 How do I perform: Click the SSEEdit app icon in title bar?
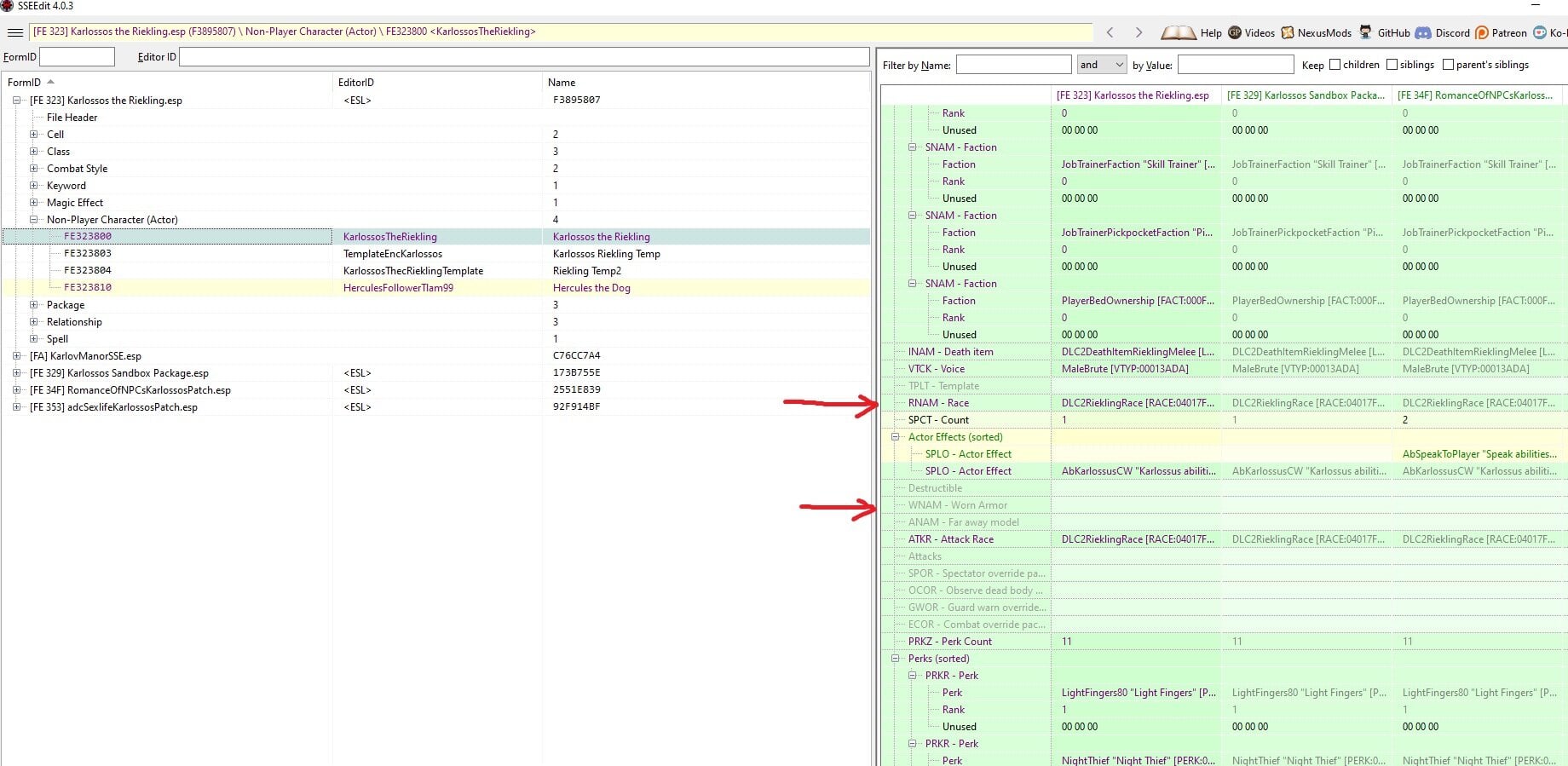tap(8, 6)
